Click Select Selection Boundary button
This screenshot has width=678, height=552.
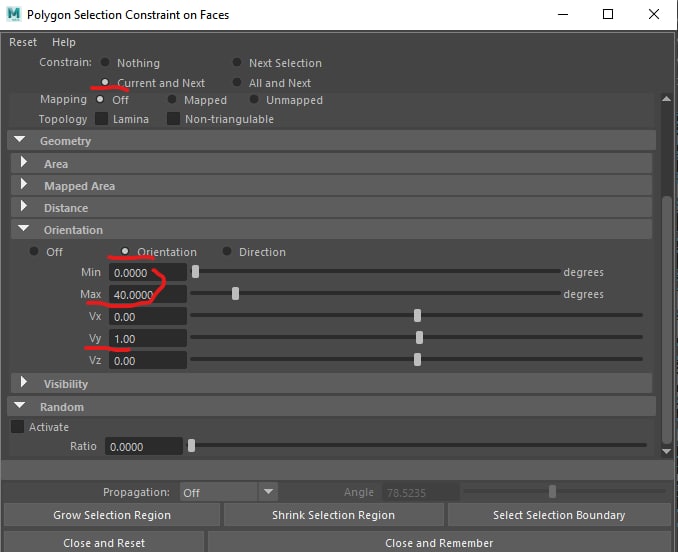pos(559,515)
